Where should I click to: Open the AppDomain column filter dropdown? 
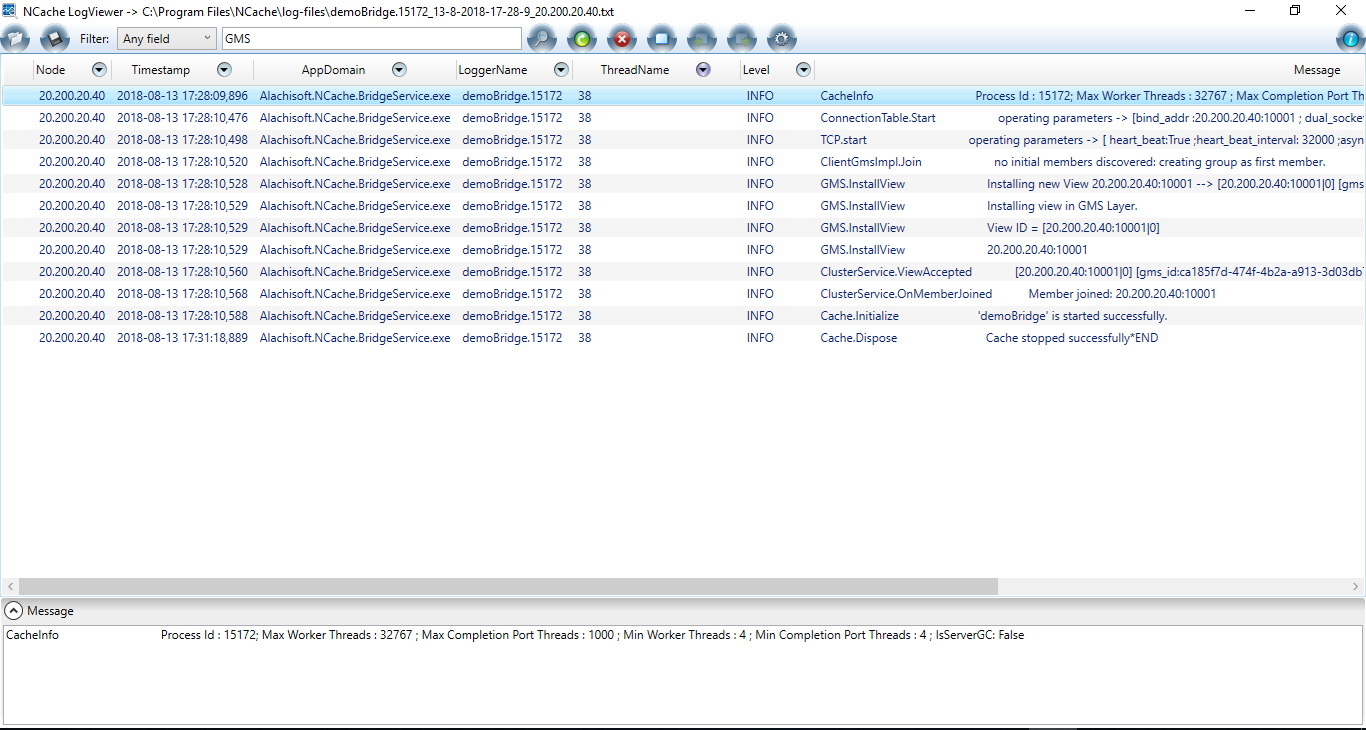399,70
